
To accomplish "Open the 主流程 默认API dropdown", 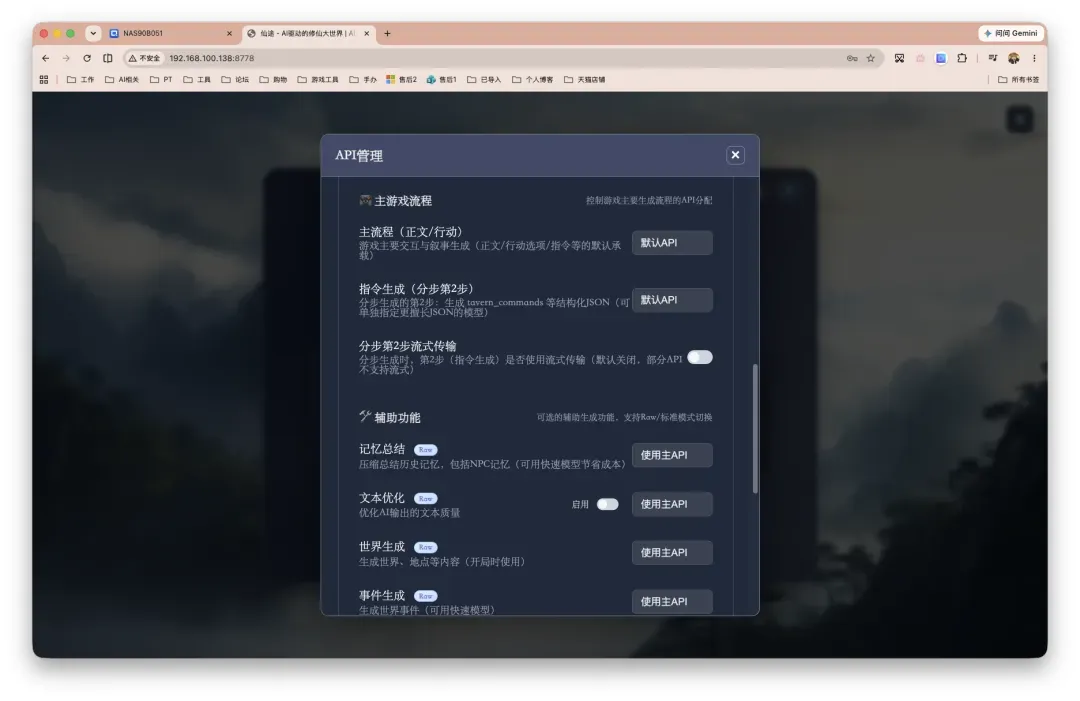I will tap(672, 242).
